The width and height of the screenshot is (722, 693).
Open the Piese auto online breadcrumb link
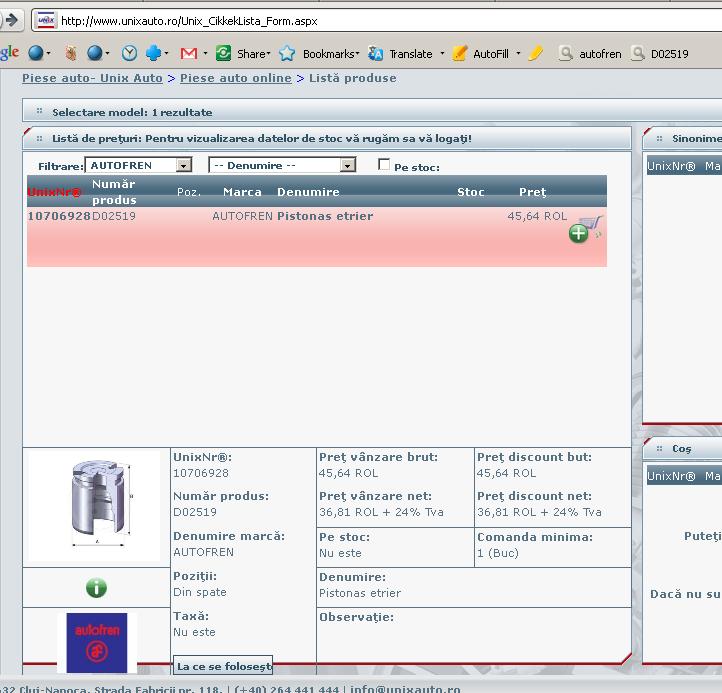coord(236,78)
